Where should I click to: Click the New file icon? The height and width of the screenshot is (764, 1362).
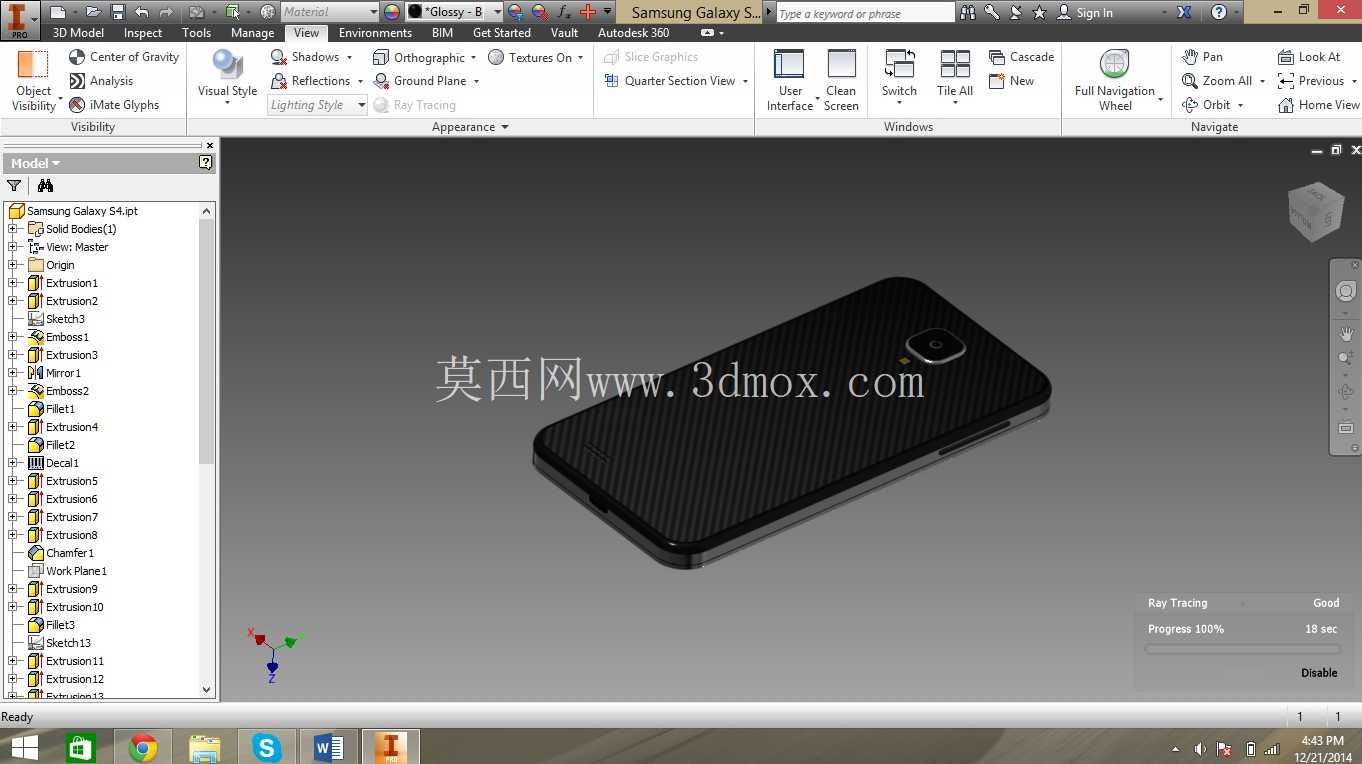pos(57,12)
